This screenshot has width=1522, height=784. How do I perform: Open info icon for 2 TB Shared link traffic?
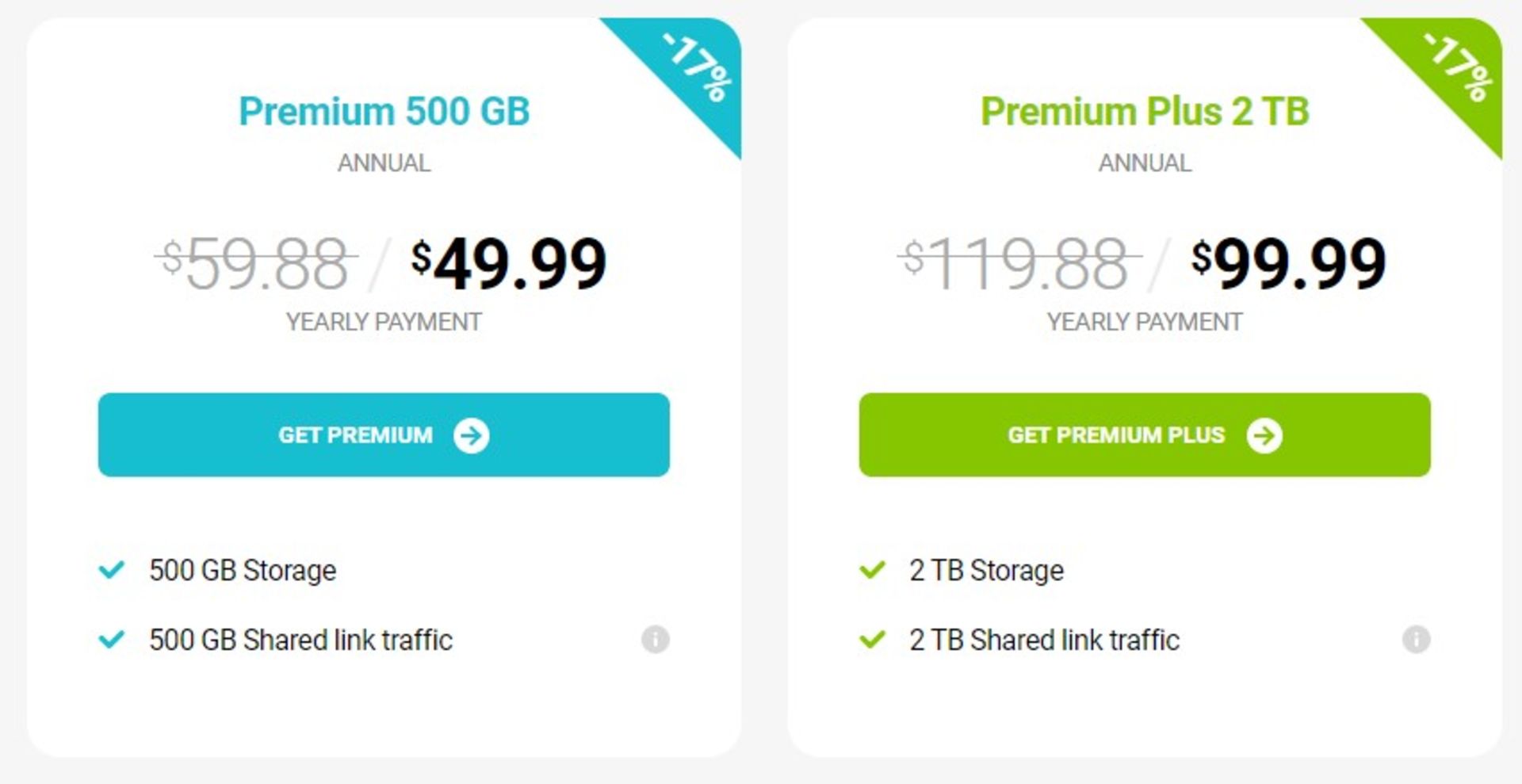1417,639
